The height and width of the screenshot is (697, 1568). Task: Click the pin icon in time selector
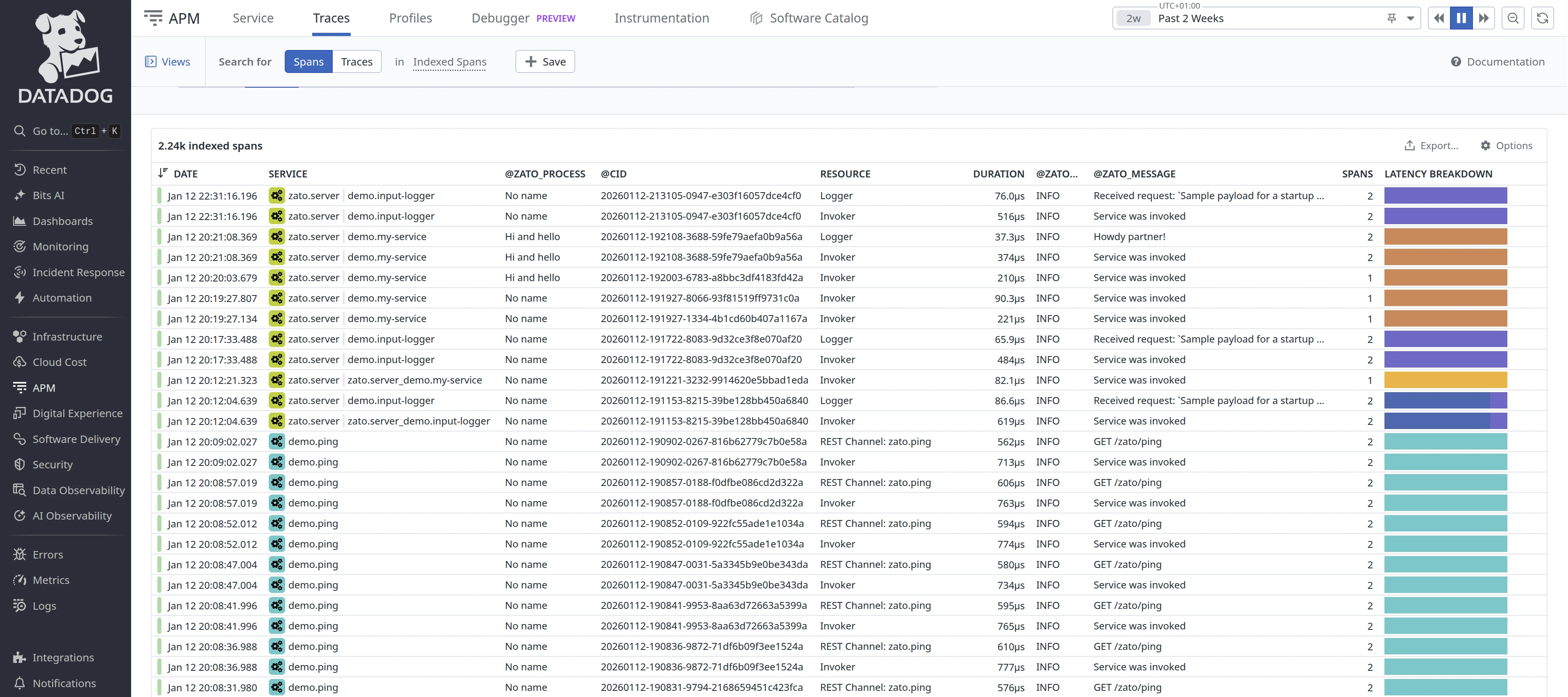1391,18
